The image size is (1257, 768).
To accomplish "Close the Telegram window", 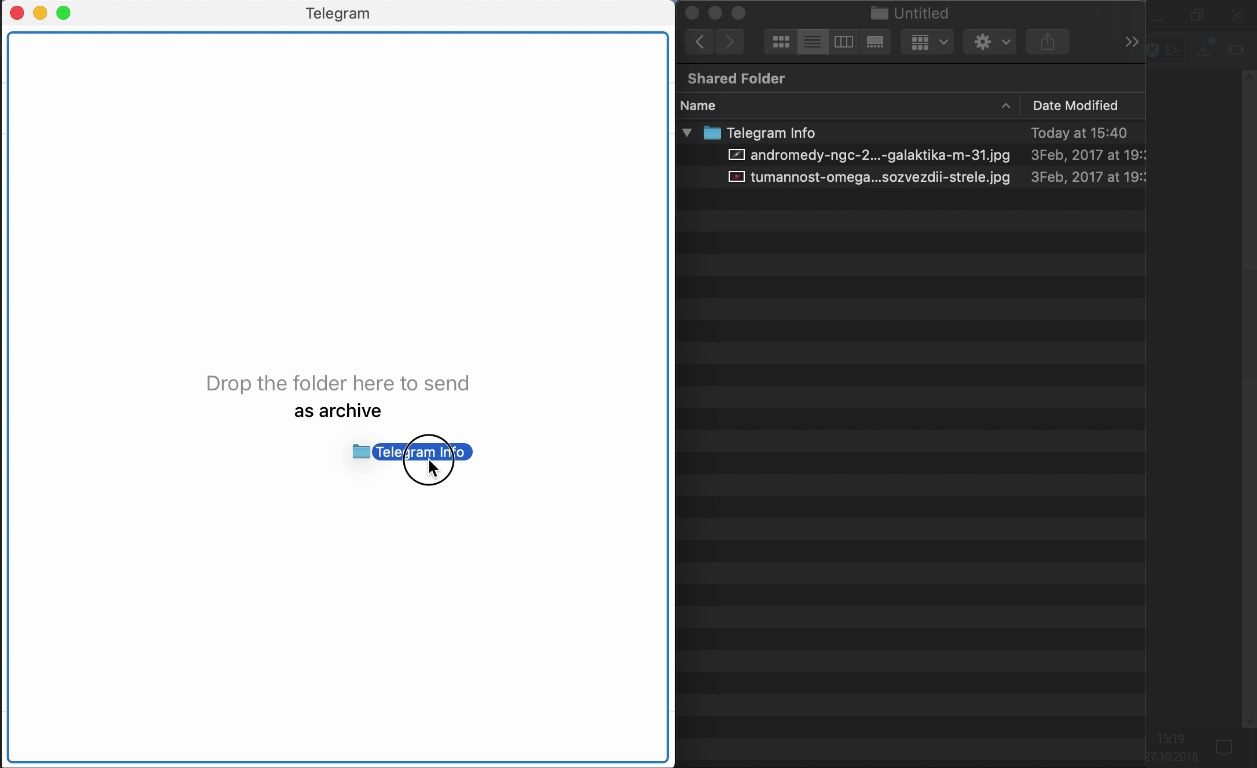I will [x=17, y=13].
